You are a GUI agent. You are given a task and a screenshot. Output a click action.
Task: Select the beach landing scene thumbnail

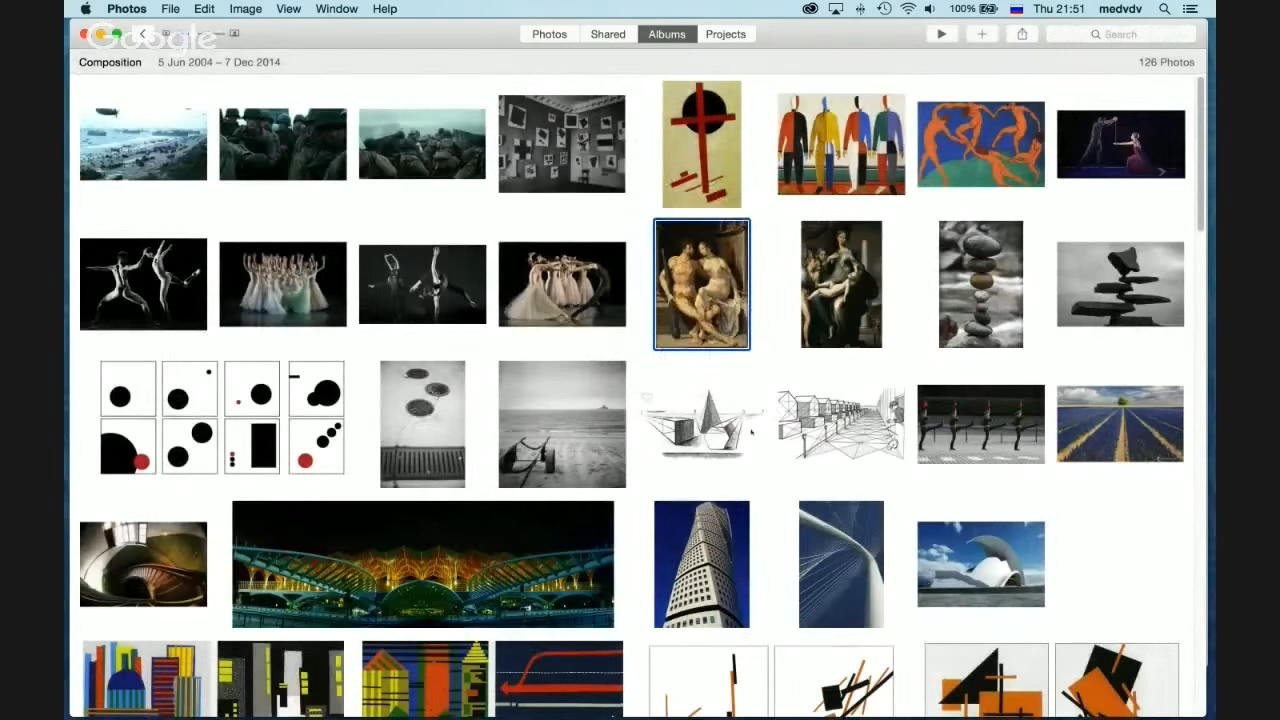[143, 144]
